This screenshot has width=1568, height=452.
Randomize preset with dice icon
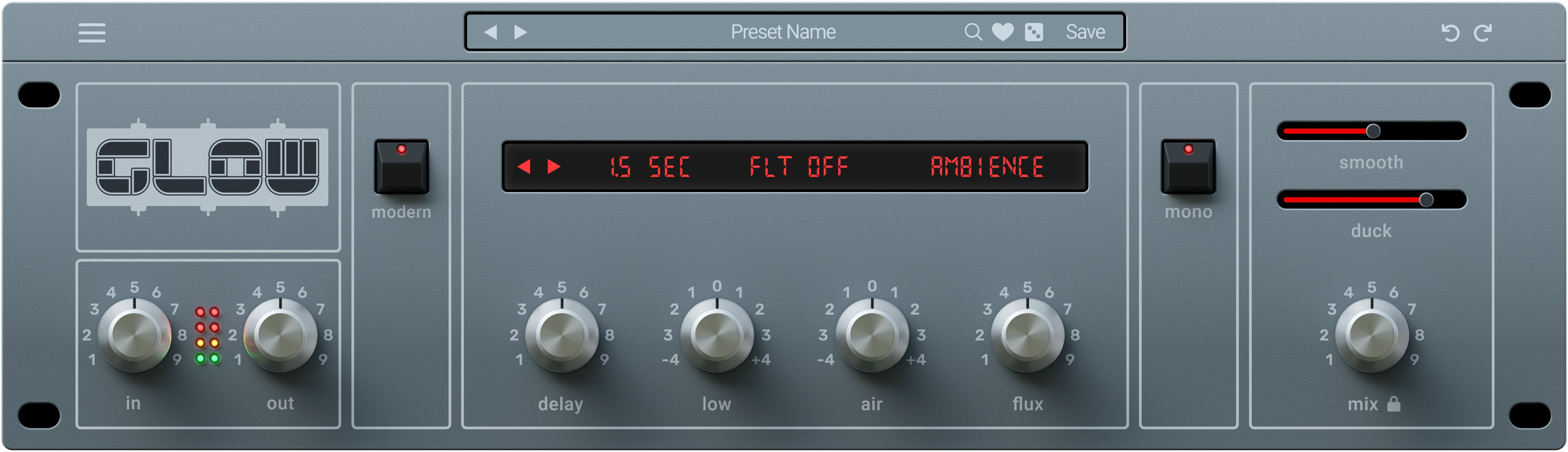click(x=1034, y=32)
